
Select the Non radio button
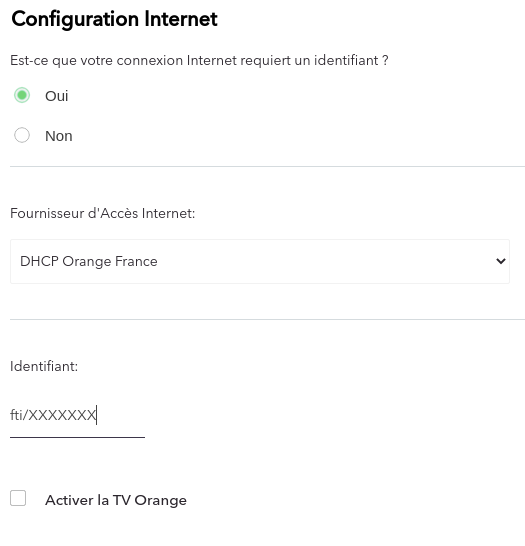(x=22, y=135)
